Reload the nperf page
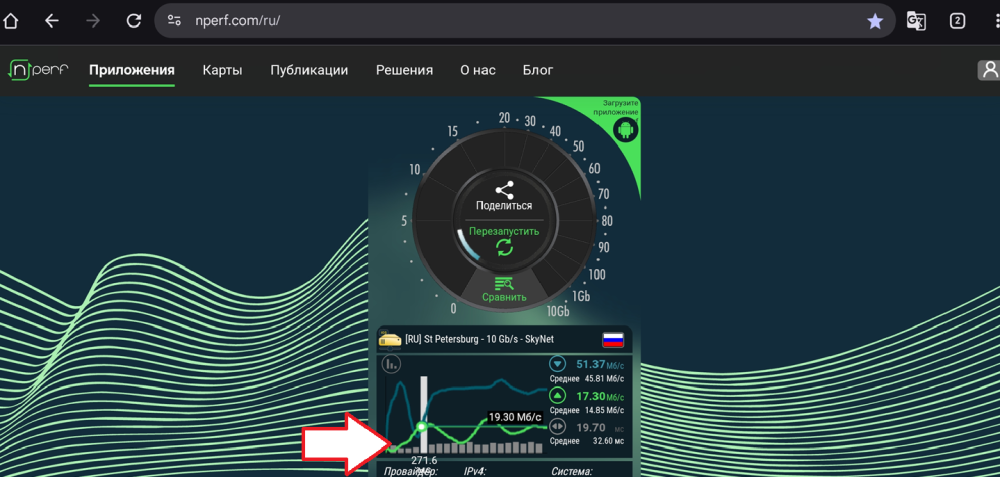 pyautogui.click(x=133, y=21)
